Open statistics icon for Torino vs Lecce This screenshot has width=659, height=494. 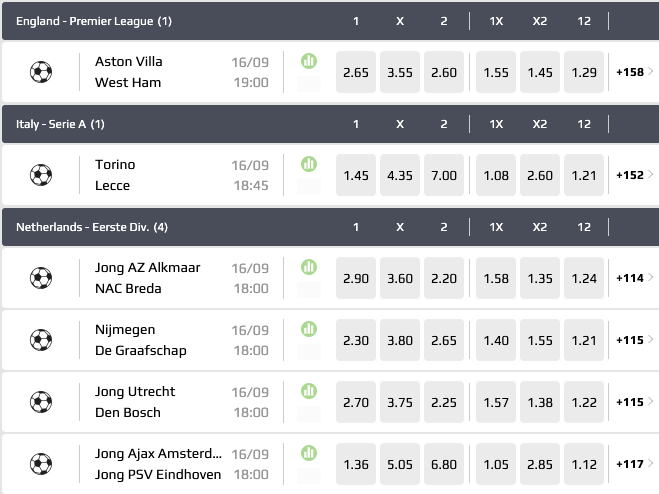point(309,164)
